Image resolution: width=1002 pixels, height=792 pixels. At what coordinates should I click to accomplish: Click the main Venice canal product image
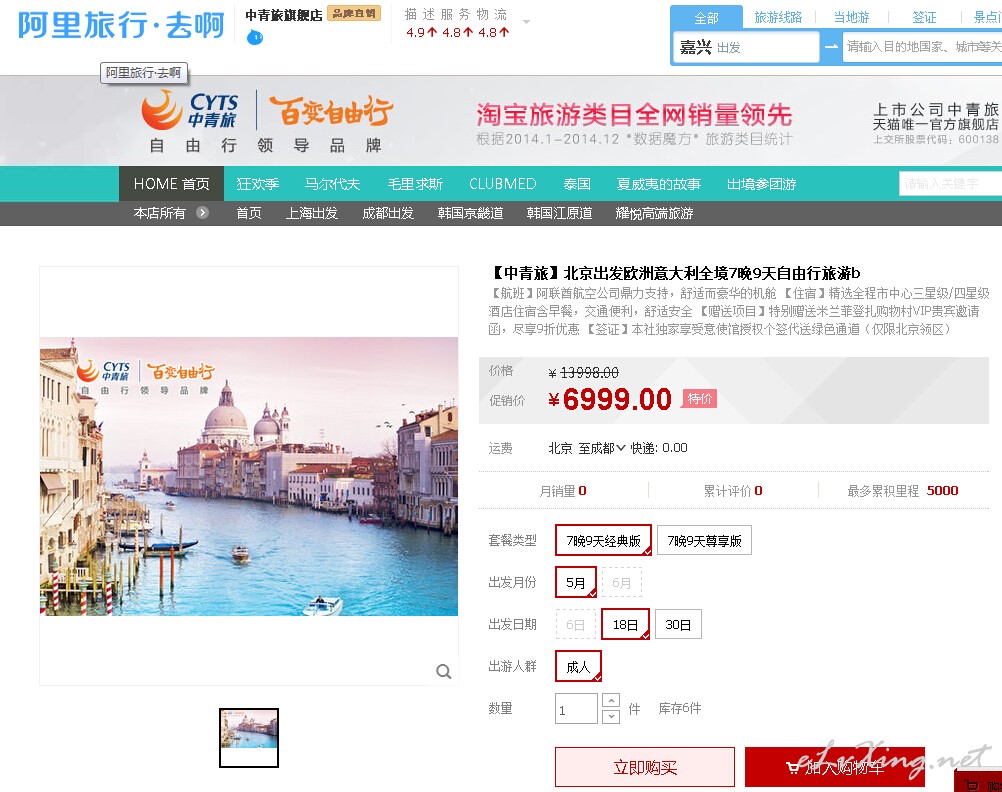[249, 476]
